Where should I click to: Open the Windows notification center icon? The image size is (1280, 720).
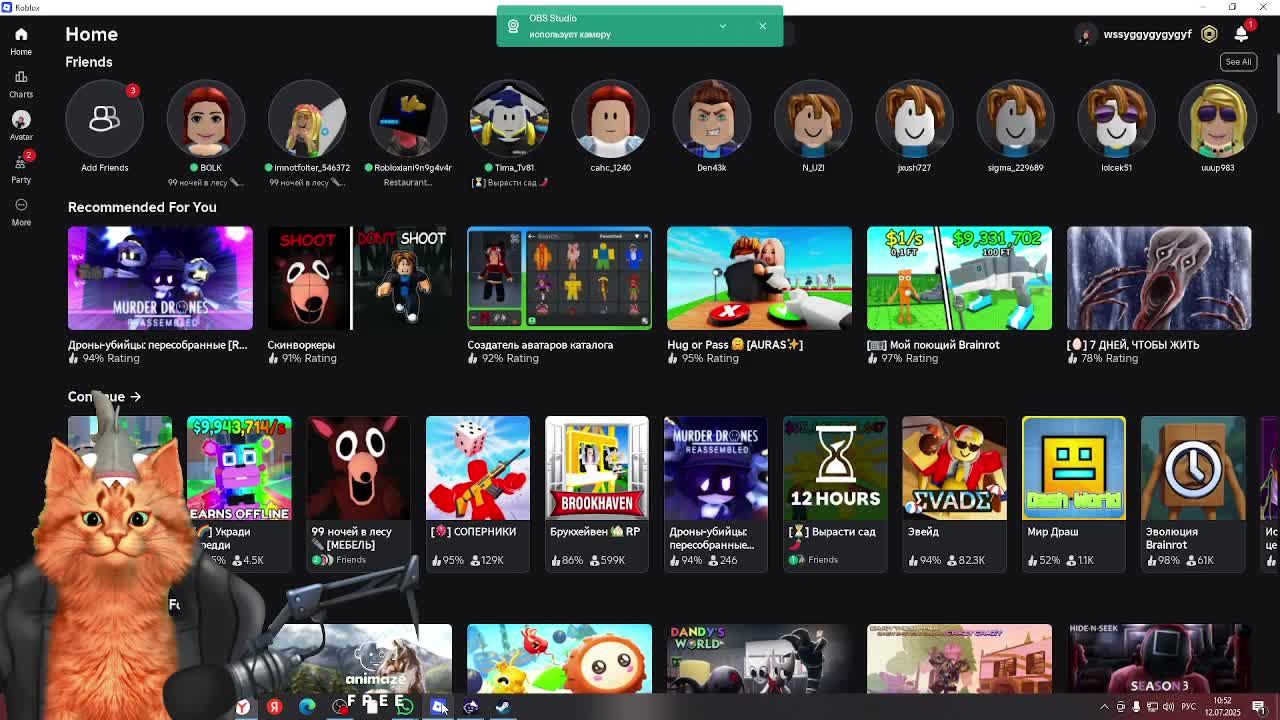coord(1259,707)
